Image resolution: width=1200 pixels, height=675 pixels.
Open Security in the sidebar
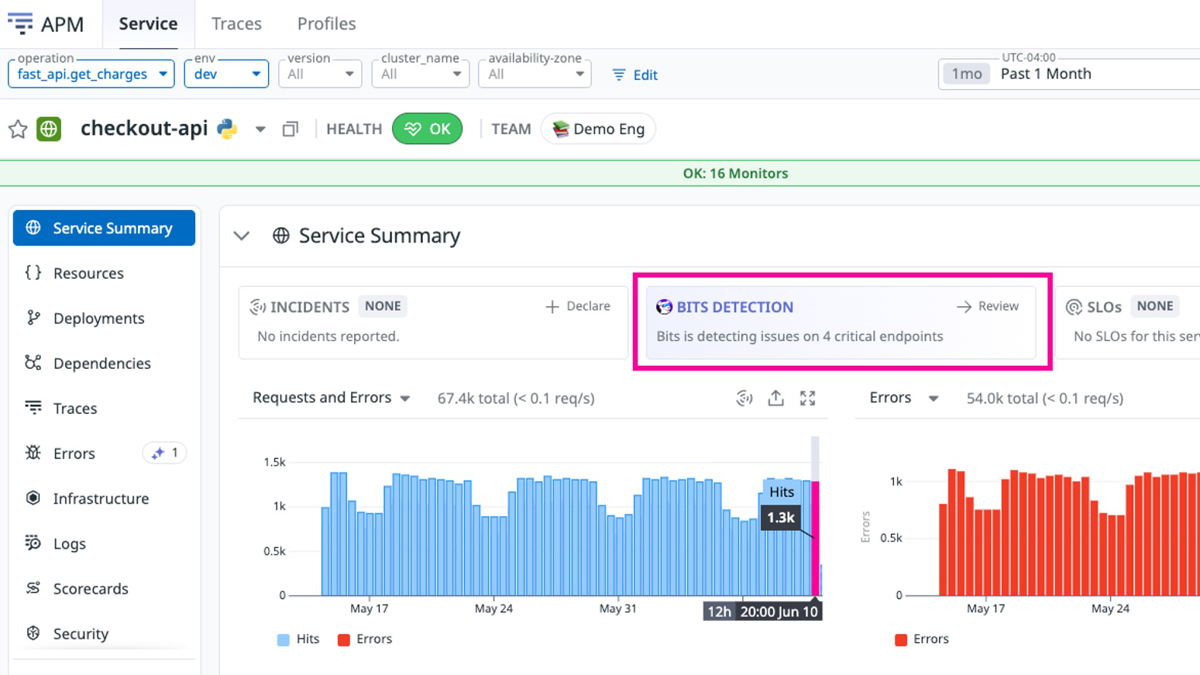coord(104,633)
